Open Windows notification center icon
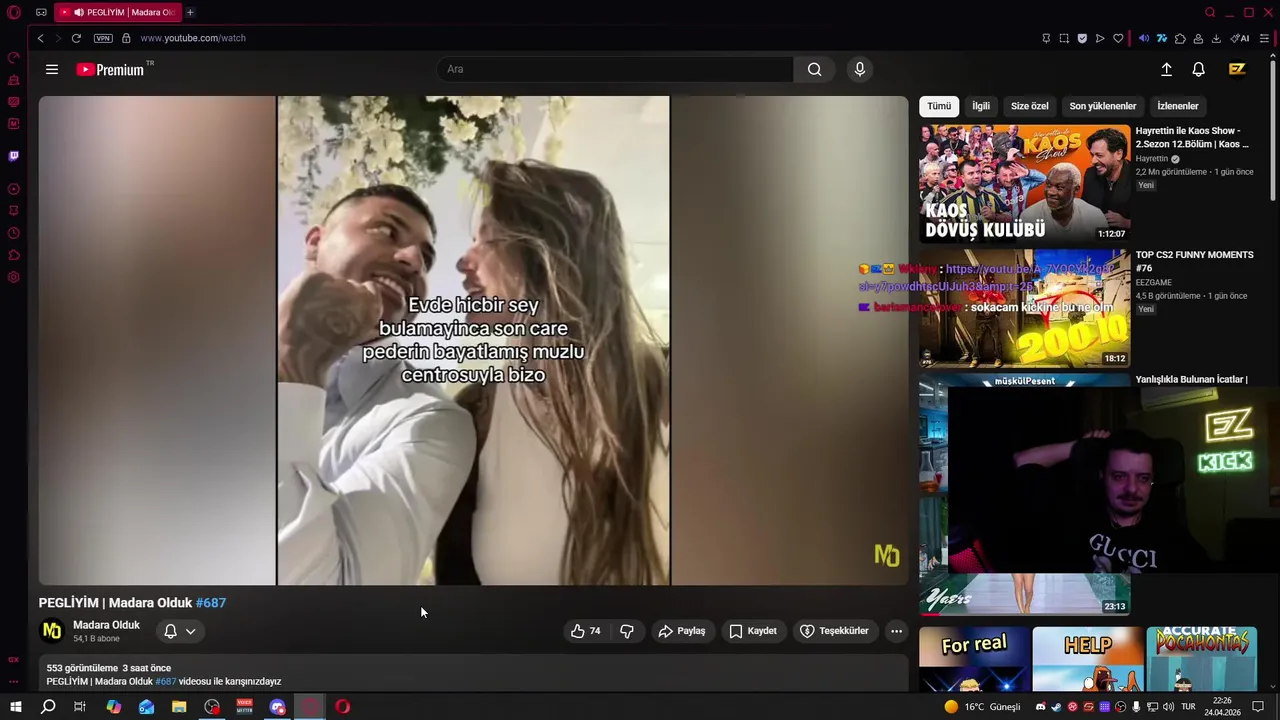1280x720 pixels. [1258, 707]
